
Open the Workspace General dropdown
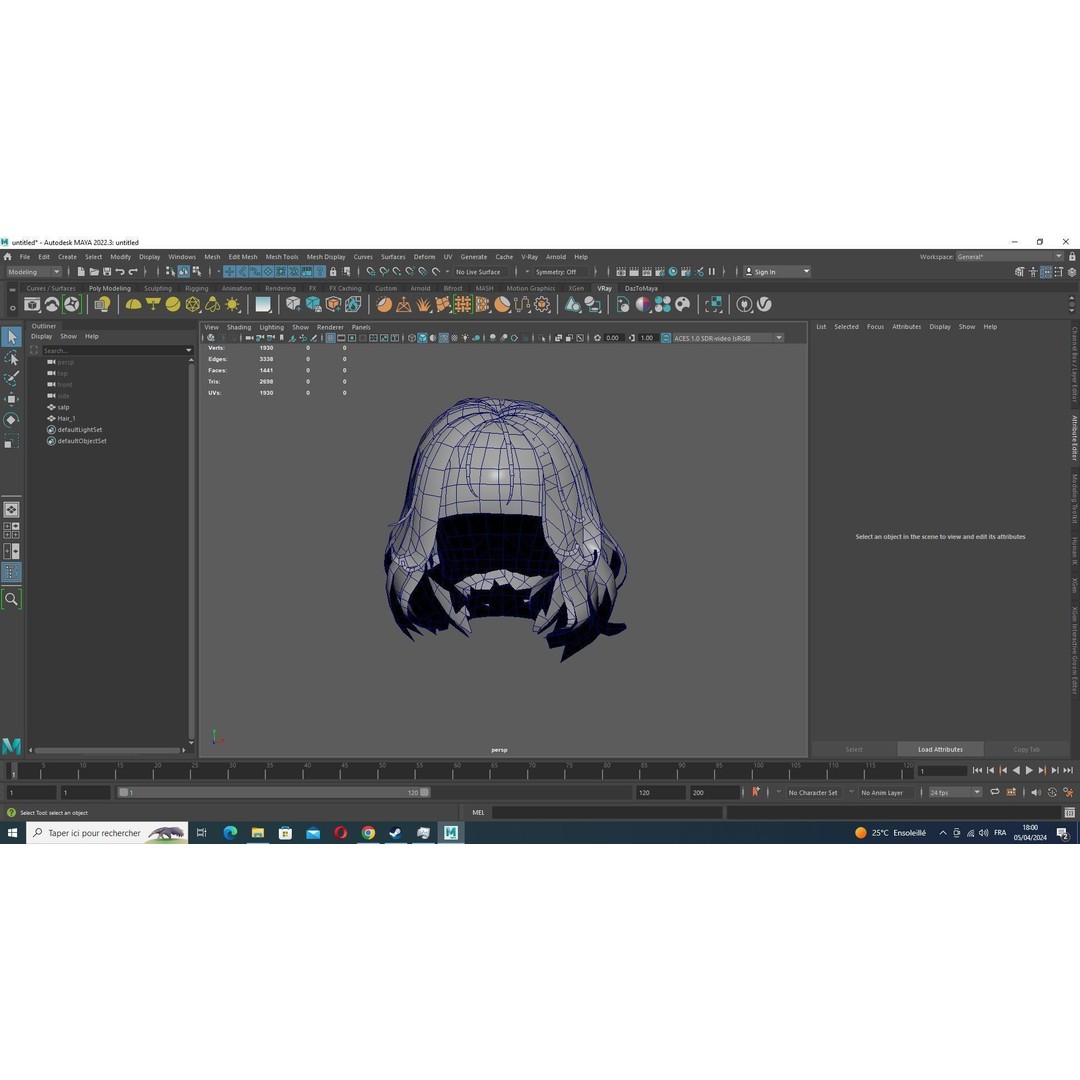[x=1010, y=257]
